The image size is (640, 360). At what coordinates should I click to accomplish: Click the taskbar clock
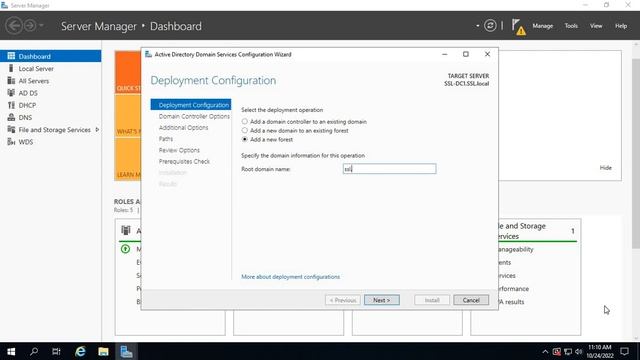pos(600,351)
